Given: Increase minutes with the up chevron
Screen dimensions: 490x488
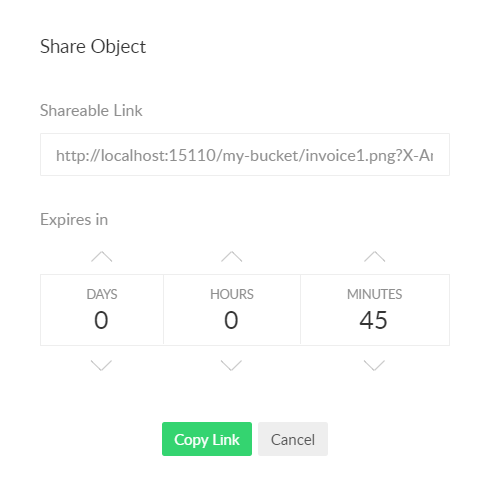Looking at the screenshot, I should tap(375, 257).
